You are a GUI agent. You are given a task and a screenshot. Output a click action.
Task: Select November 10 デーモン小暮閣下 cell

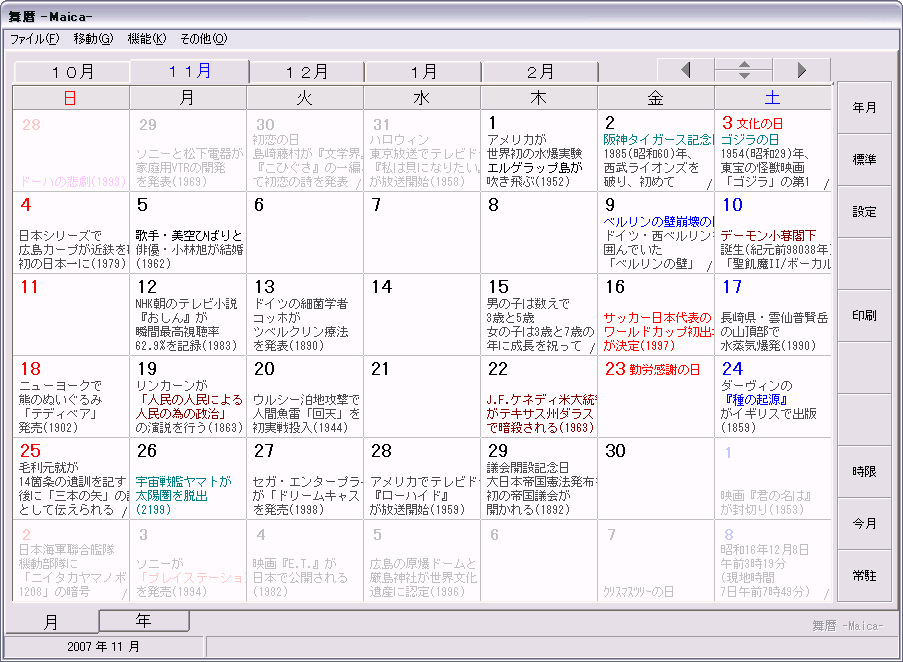click(x=773, y=233)
